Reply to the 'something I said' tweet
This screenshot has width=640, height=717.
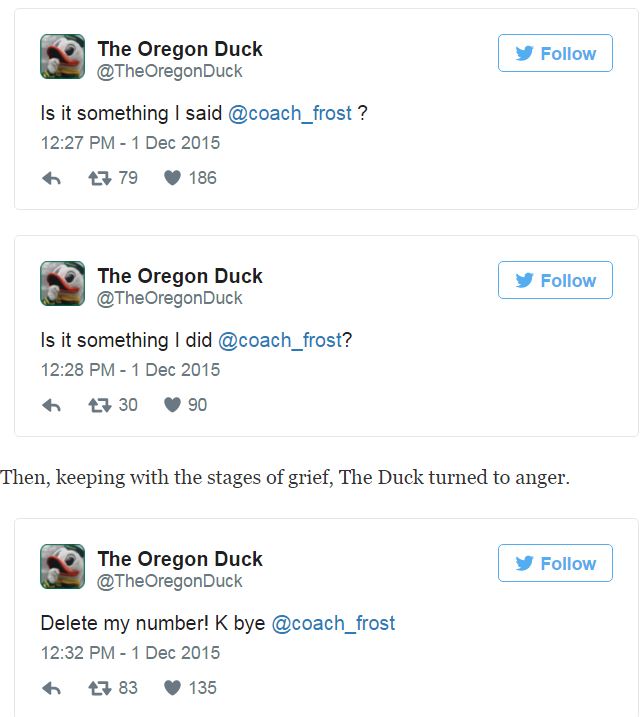click(x=51, y=179)
